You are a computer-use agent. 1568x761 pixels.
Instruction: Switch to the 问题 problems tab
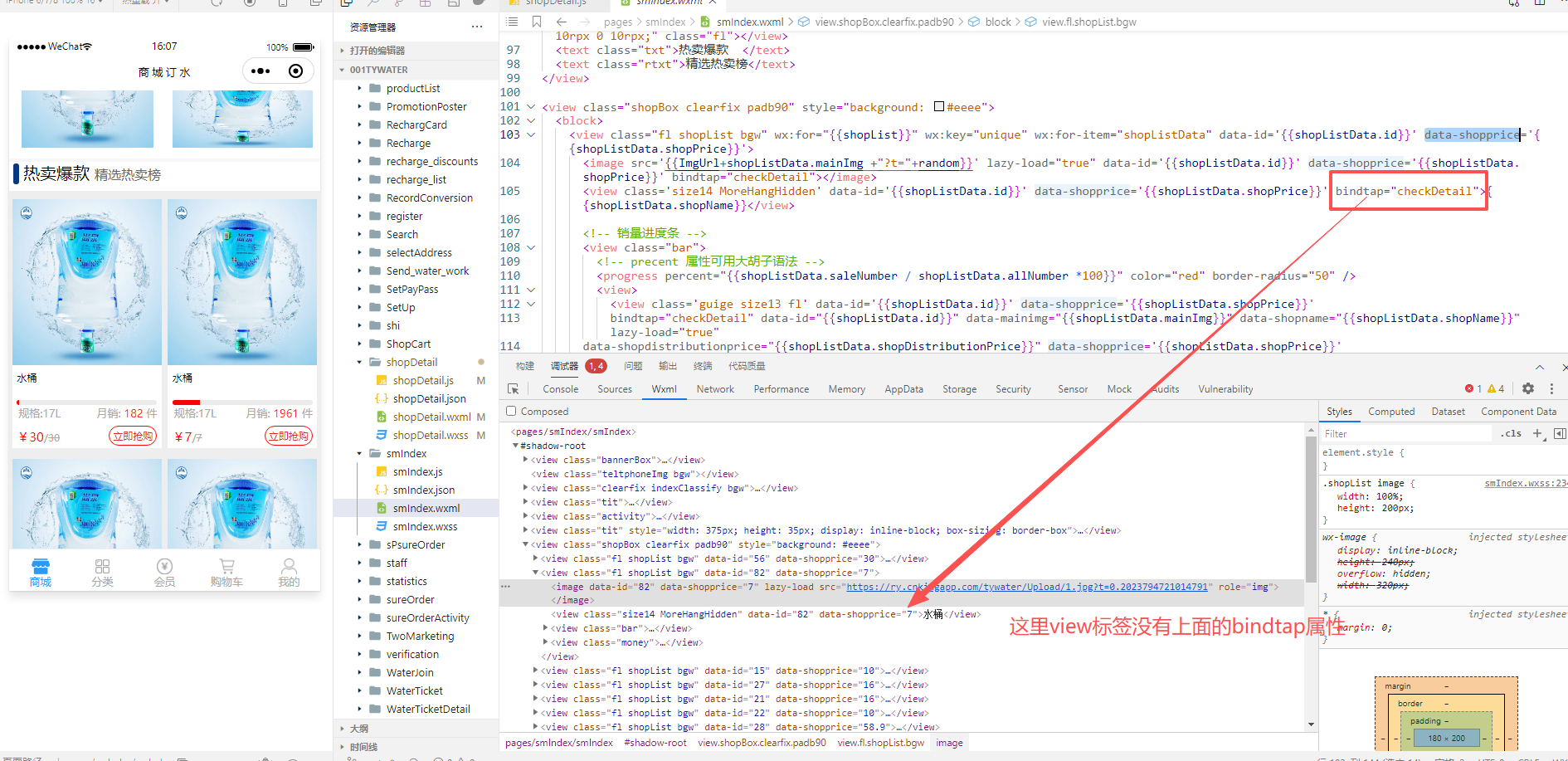pos(633,366)
